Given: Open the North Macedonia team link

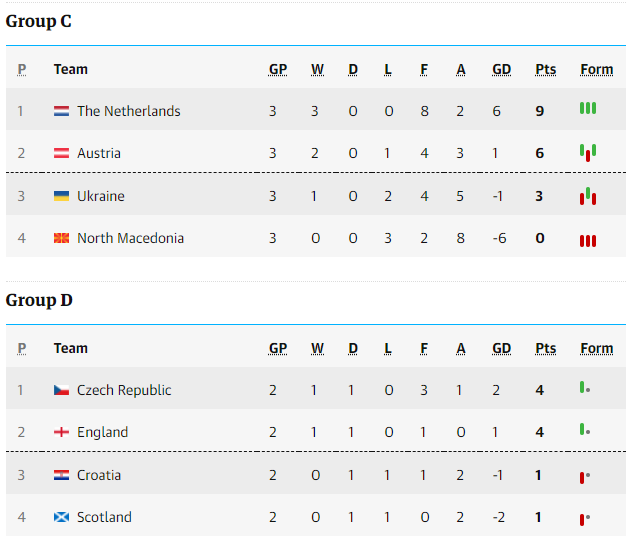Looking at the screenshot, I should coord(131,238).
